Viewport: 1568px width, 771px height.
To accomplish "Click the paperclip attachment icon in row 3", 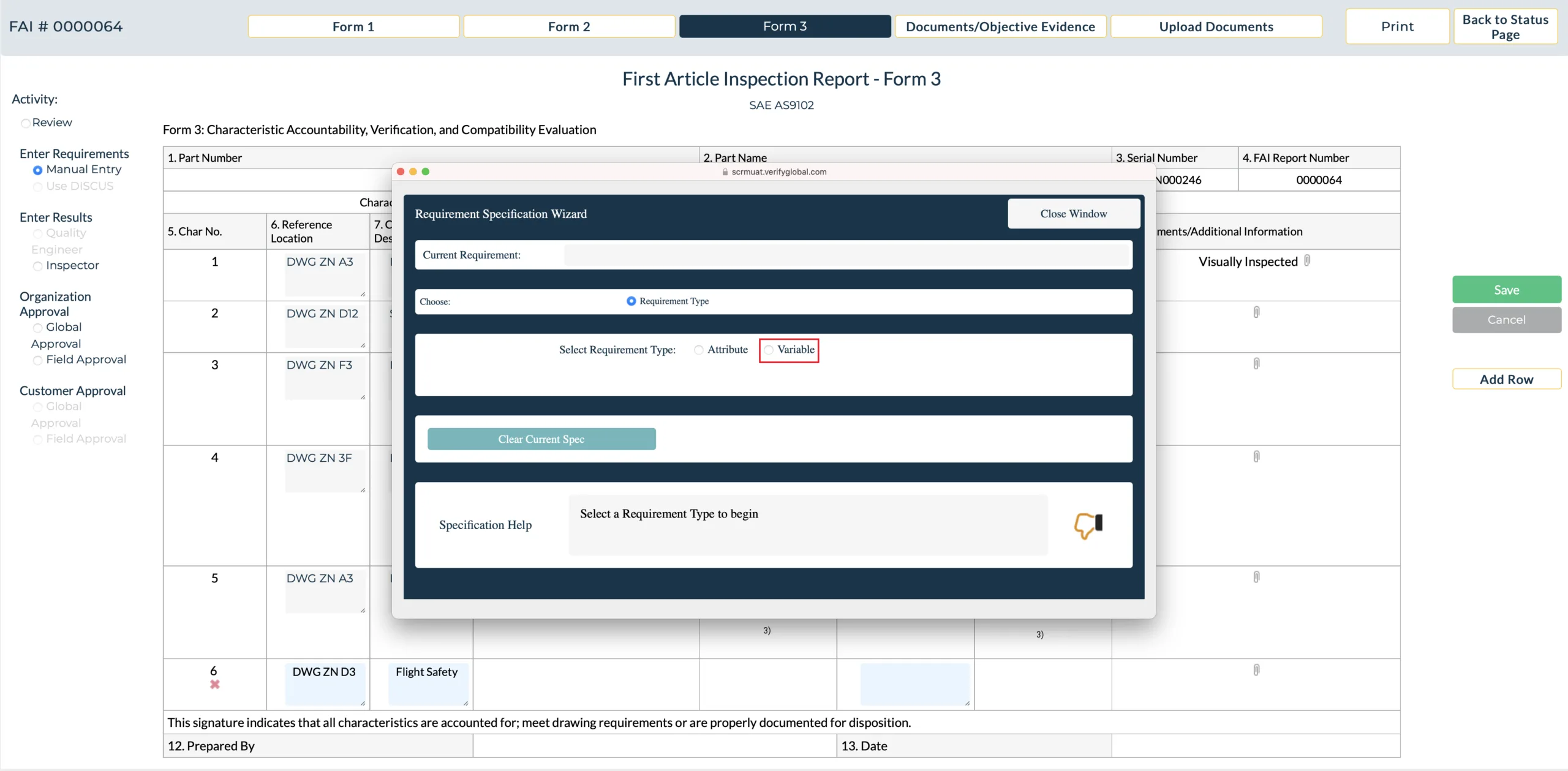I will pyautogui.click(x=1256, y=364).
